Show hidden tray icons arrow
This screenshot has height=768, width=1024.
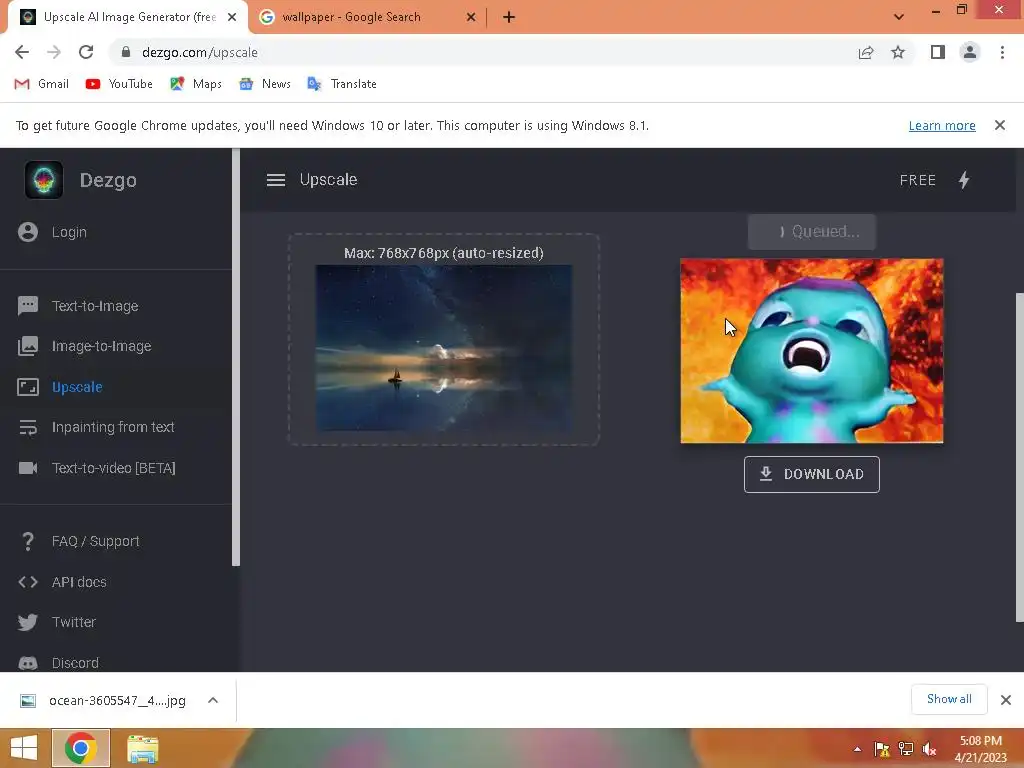tap(857, 749)
